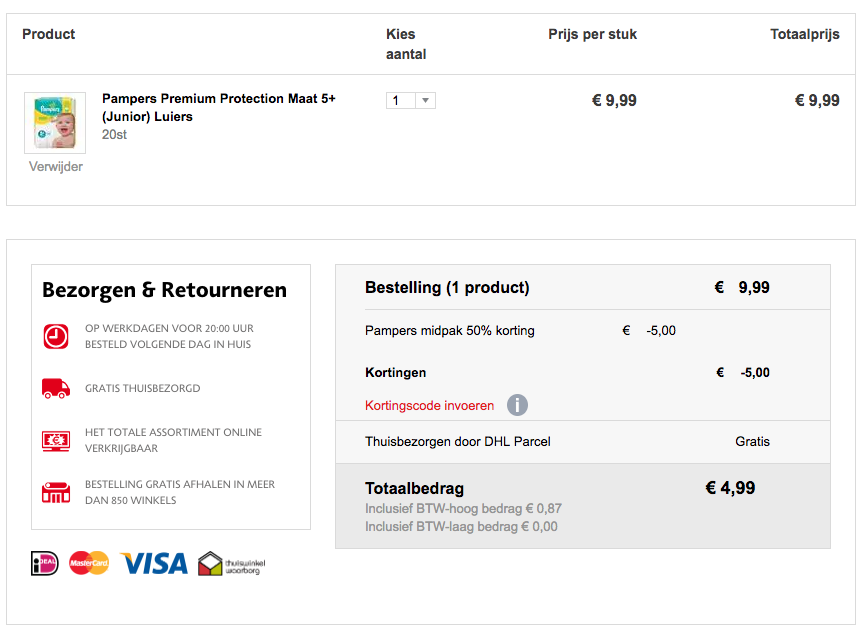The image size is (861, 631).
Task: Click the Thuiswinkel Waarborg logo
Action: pos(231,564)
